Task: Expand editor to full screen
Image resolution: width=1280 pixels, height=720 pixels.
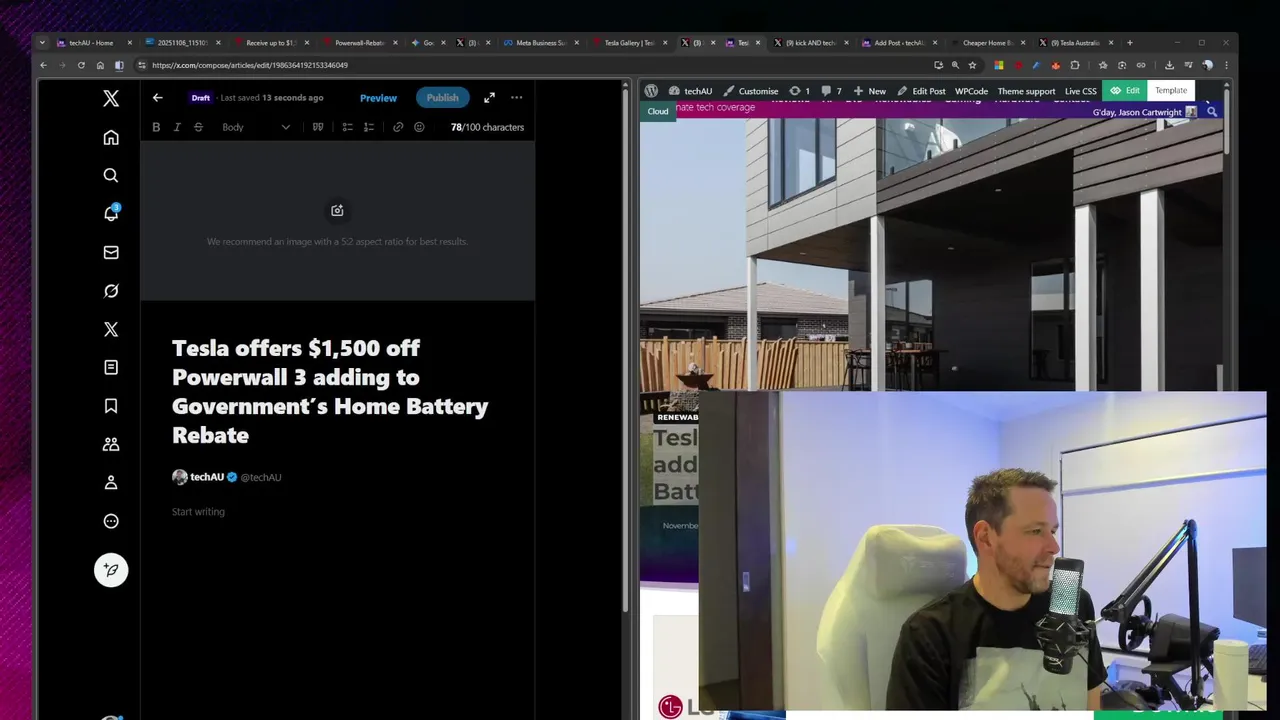Action: [x=489, y=98]
